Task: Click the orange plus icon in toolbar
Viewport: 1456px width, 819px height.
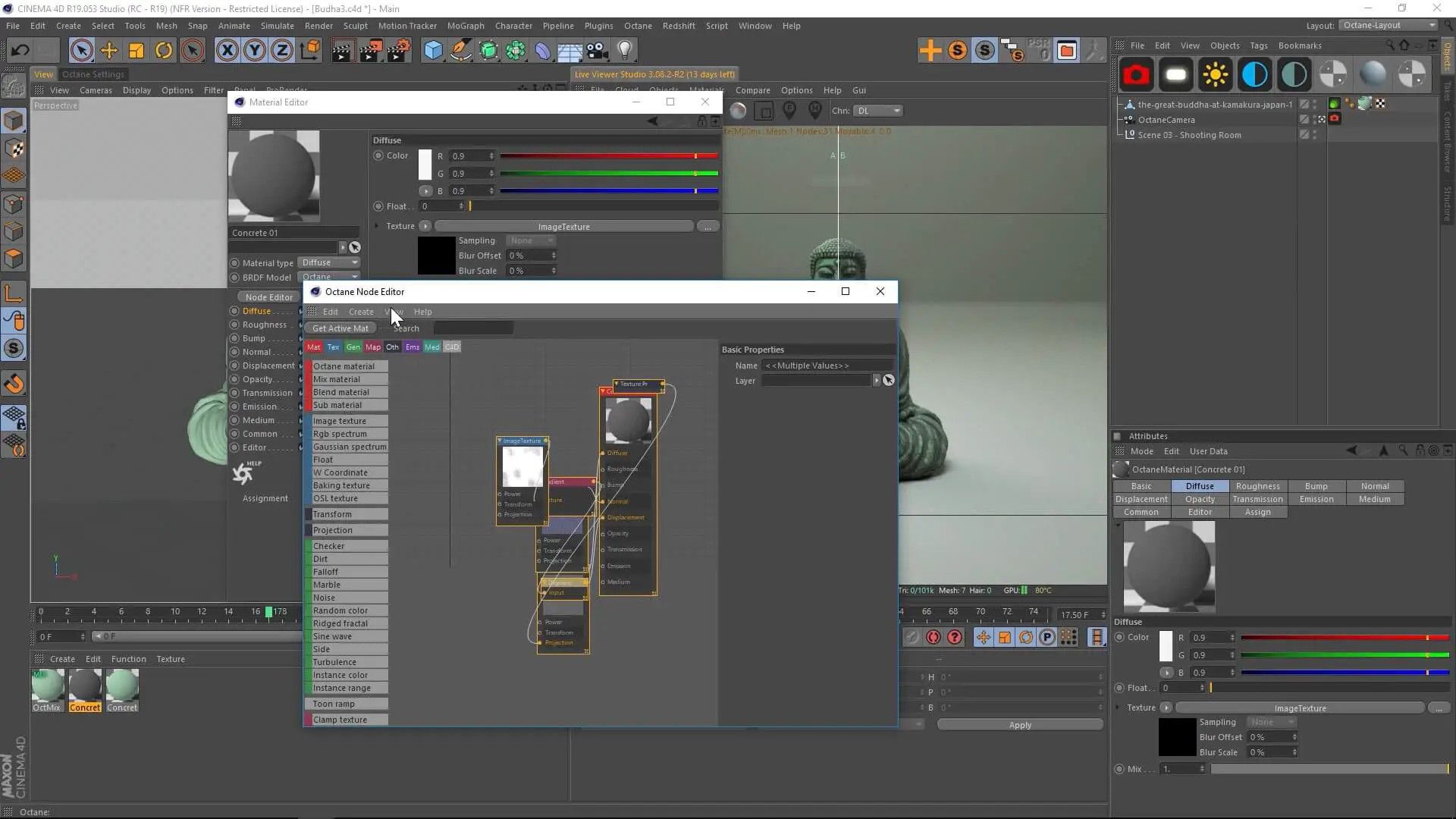Action: tap(930, 51)
